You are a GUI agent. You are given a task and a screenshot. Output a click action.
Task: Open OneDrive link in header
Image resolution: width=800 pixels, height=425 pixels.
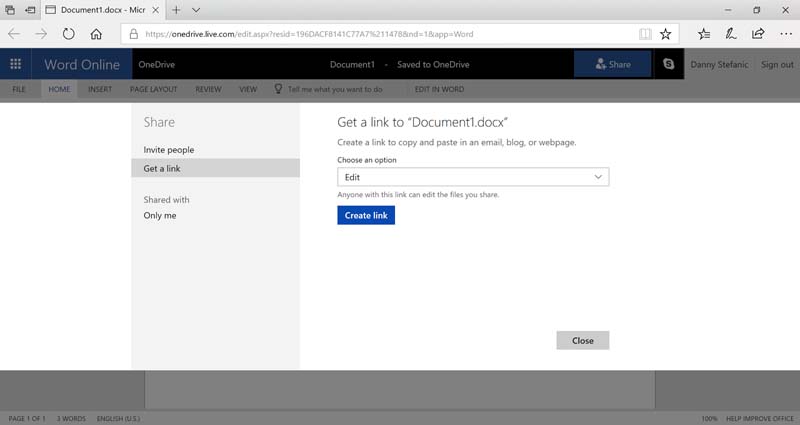point(157,64)
